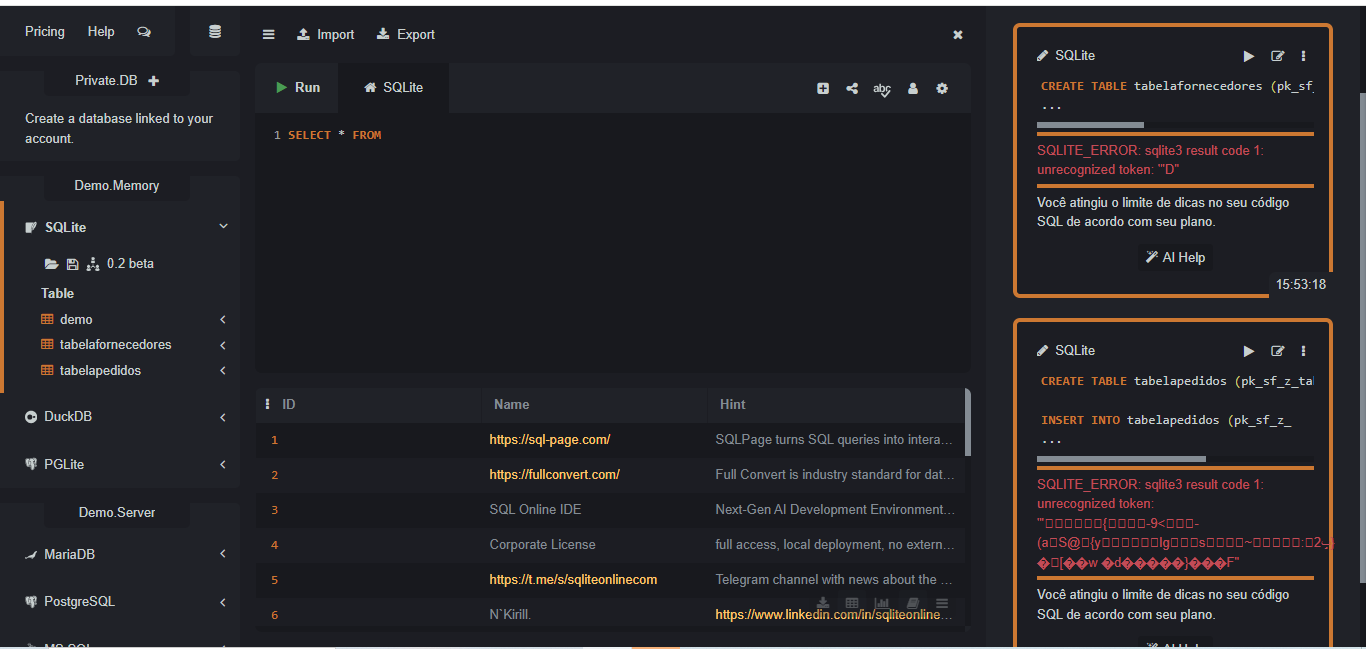1366x649 pixels.
Task: Click the share icon in editor toolbar
Action: [852, 88]
